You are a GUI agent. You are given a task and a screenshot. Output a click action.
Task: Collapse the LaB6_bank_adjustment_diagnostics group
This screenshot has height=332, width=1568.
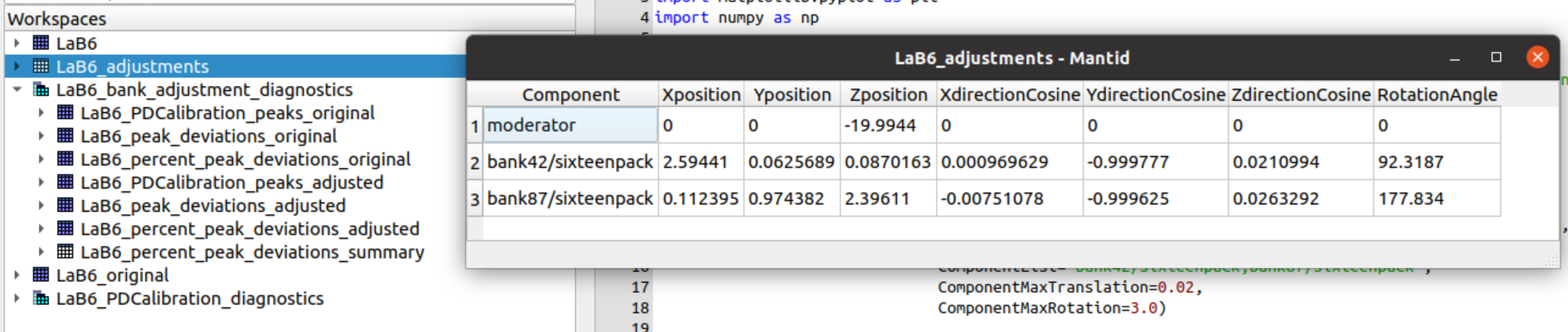pos(17,90)
